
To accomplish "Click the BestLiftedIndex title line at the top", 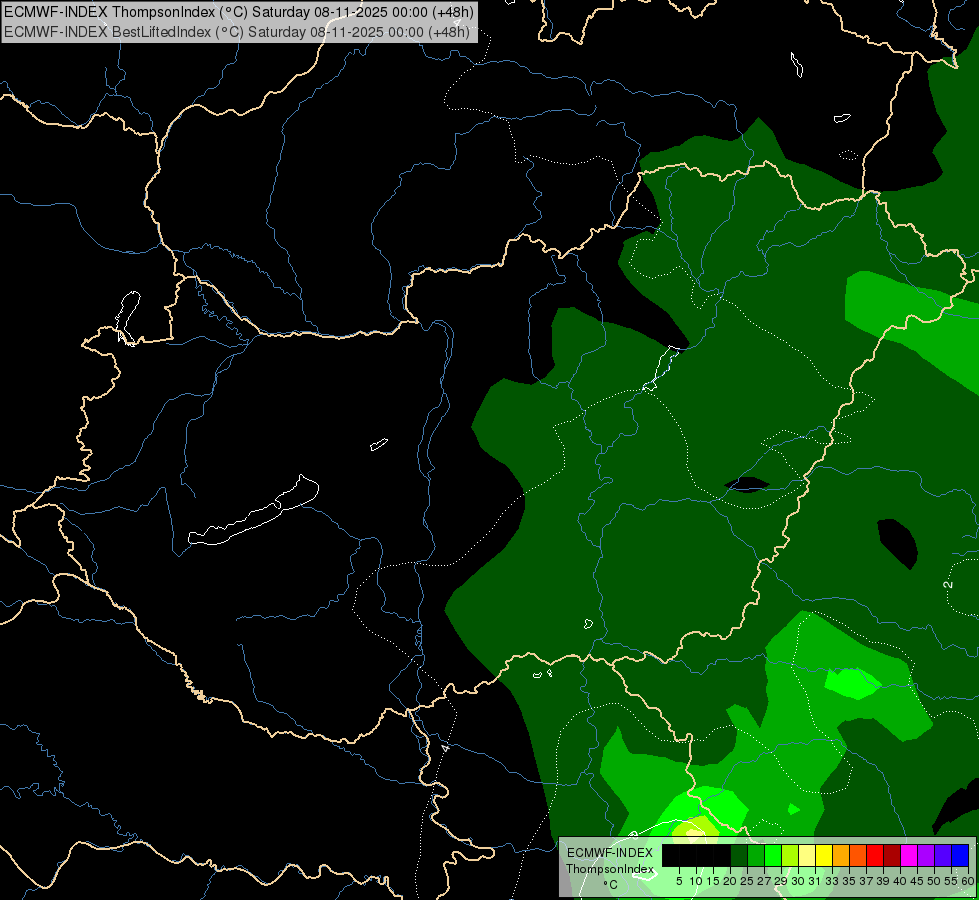I will (237, 32).
